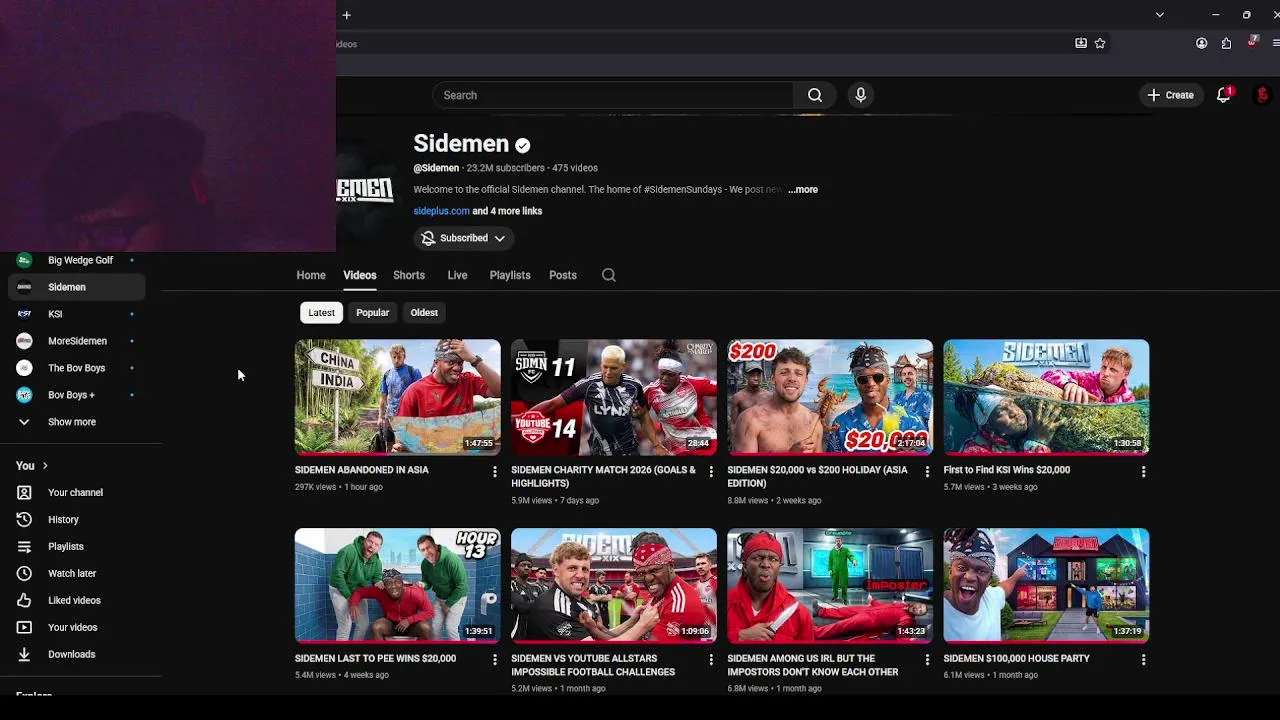Open SIDEMEN ABANDONED IN ASIA thumbnail
The width and height of the screenshot is (1280, 720).
(398, 397)
